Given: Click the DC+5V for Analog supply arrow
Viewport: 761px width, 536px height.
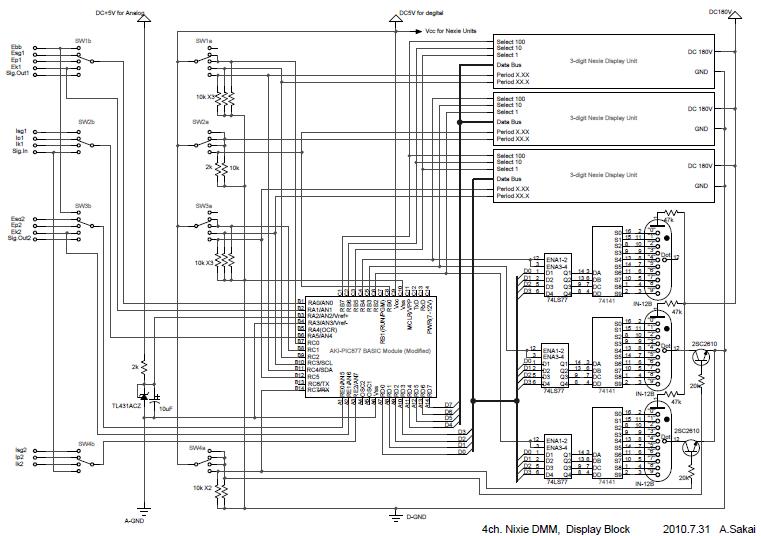Looking at the screenshot, I should [x=145, y=18].
